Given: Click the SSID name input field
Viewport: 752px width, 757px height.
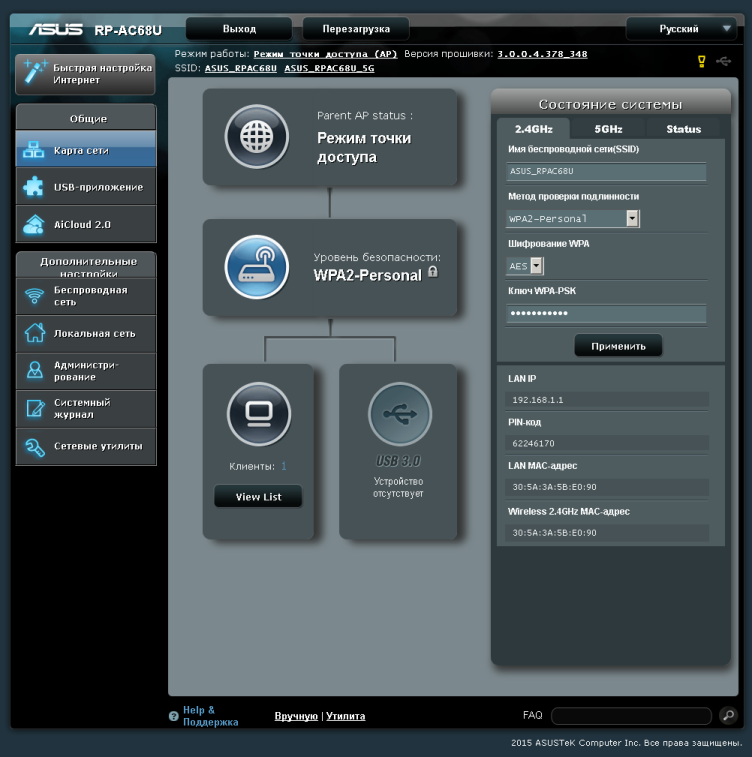Looking at the screenshot, I should click(606, 171).
